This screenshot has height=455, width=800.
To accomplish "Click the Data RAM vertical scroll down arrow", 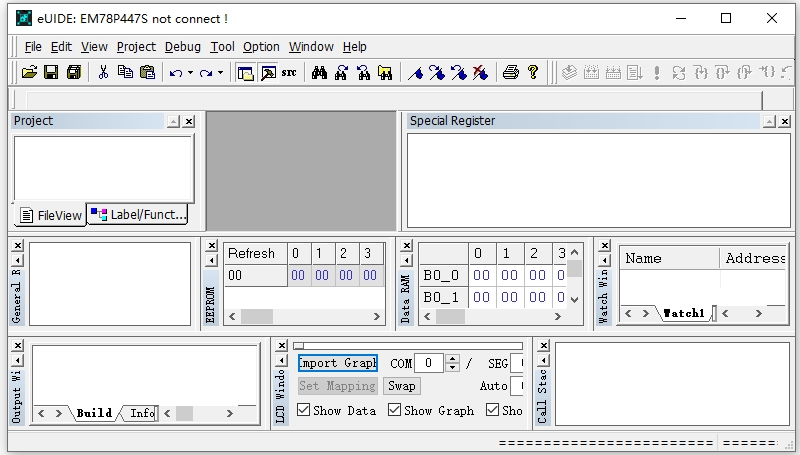I will (x=574, y=299).
